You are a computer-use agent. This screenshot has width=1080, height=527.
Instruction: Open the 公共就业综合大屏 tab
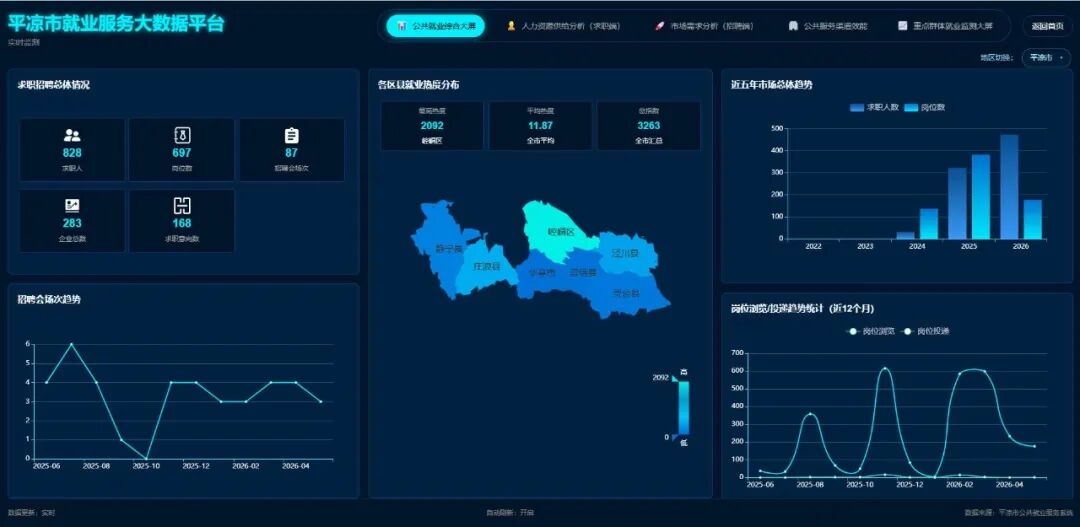coord(435,26)
